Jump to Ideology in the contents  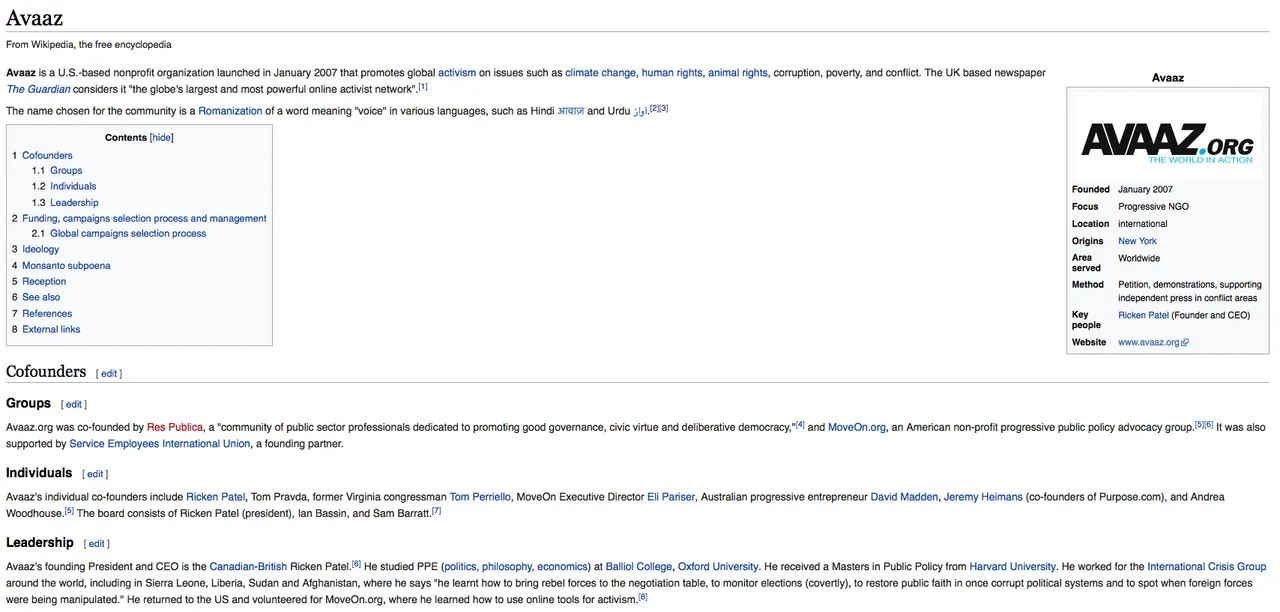(40, 250)
